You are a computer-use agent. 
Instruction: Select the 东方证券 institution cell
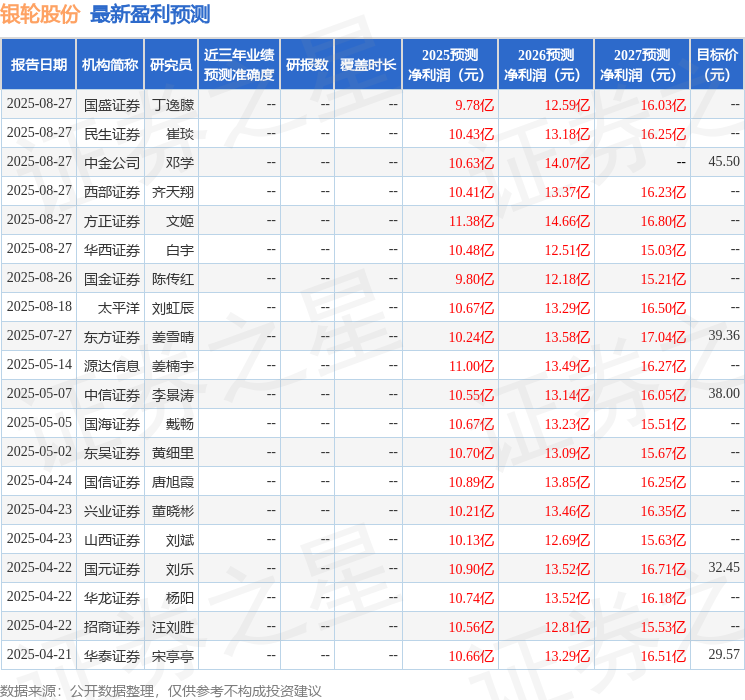coord(112,337)
